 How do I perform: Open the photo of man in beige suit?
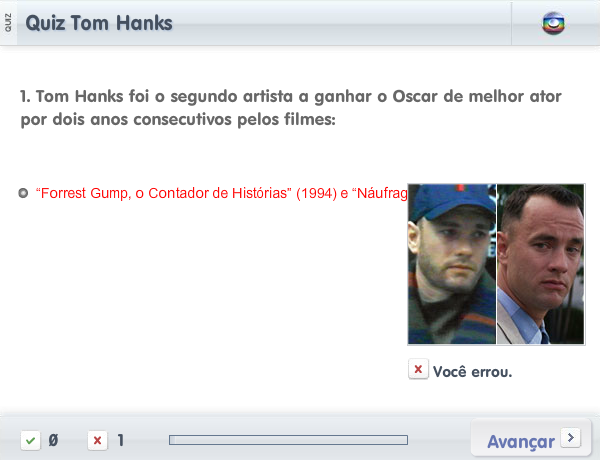[541, 264]
